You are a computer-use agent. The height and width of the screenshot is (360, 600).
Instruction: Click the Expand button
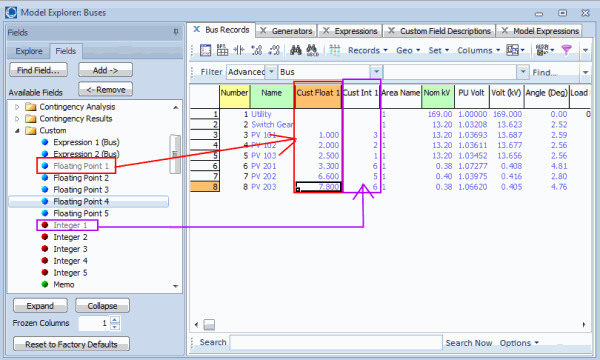click(40, 306)
